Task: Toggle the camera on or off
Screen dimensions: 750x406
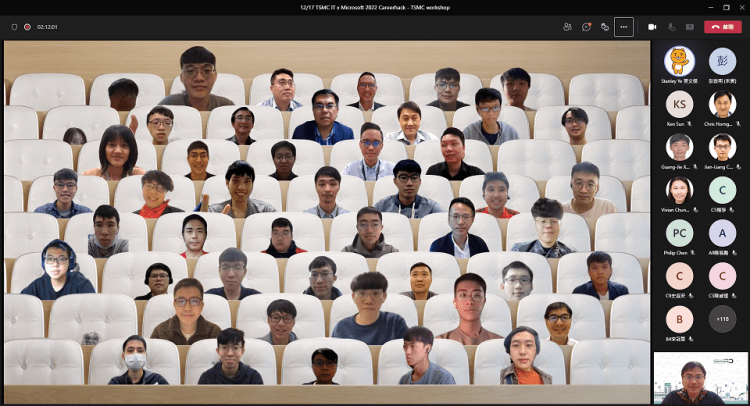Action: coord(652,27)
